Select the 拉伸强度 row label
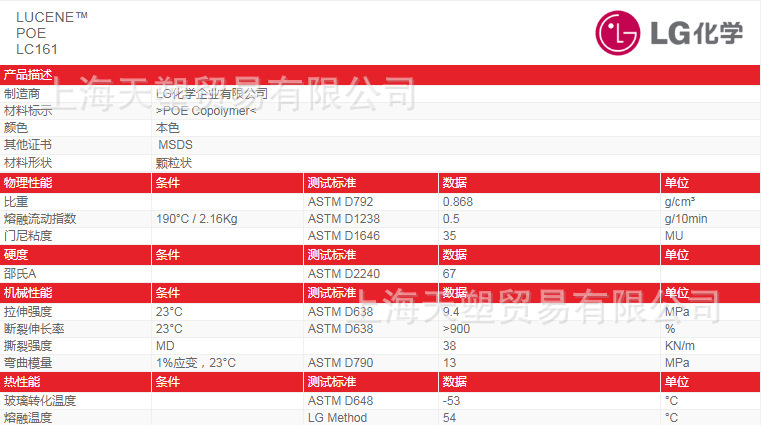Screen dimensions: 761x425 pyautogui.click(x=28, y=311)
